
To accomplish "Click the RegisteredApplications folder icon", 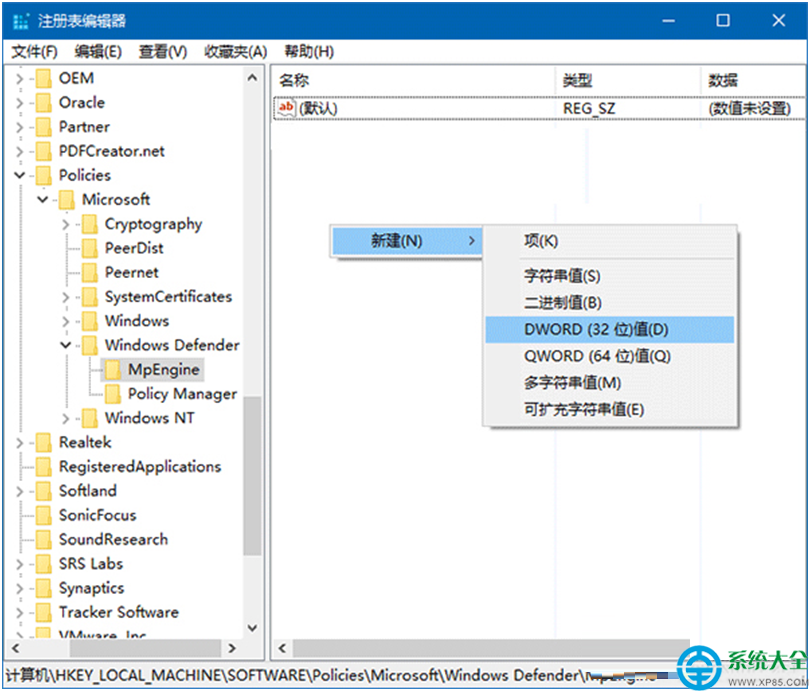I will (43, 467).
